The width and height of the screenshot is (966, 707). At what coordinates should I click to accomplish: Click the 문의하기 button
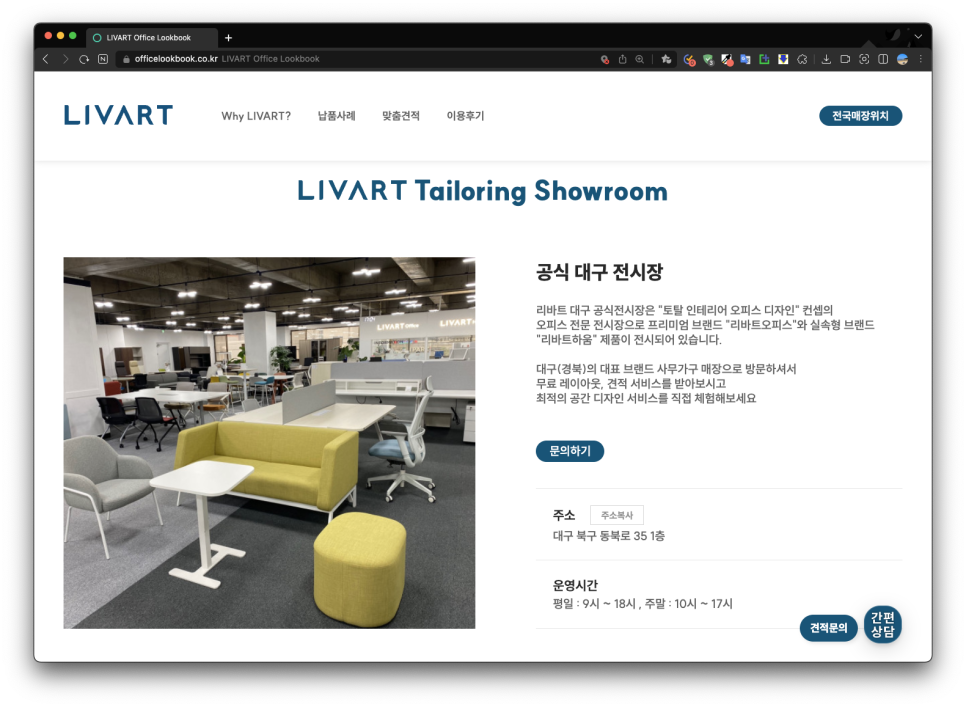(570, 451)
